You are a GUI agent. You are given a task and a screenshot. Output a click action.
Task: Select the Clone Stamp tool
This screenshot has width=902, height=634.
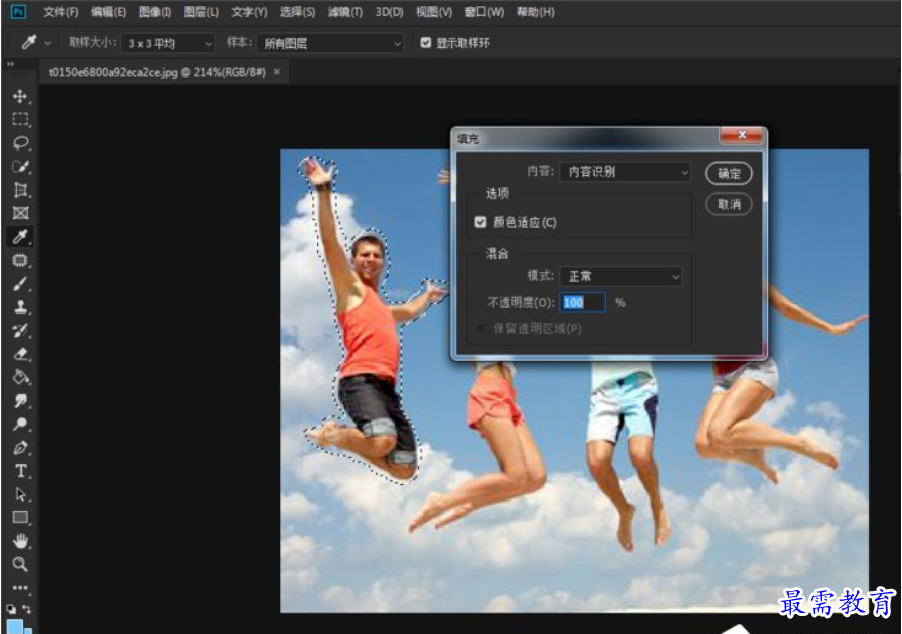21,307
